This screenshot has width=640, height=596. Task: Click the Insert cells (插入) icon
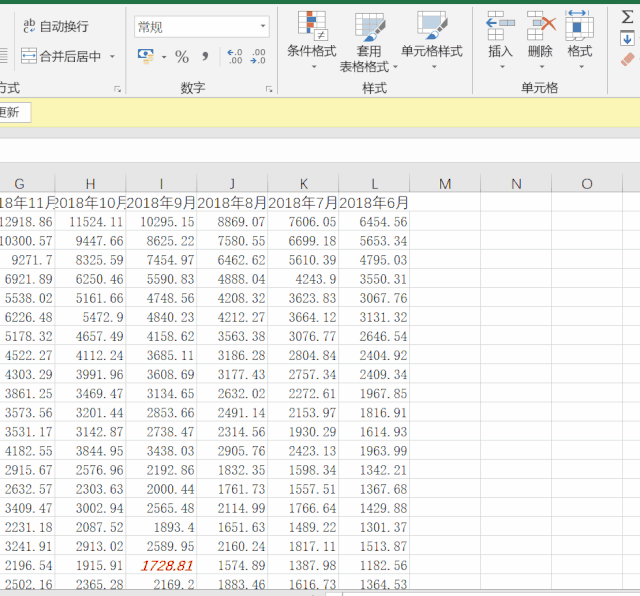tap(500, 26)
